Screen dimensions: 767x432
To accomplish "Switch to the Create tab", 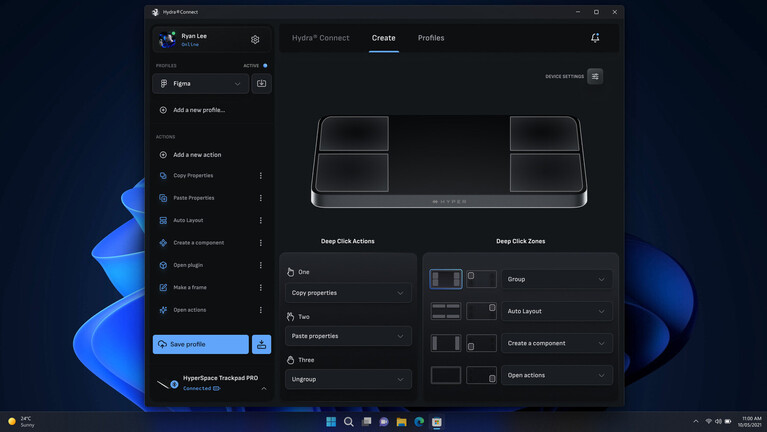I will pyautogui.click(x=384, y=38).
